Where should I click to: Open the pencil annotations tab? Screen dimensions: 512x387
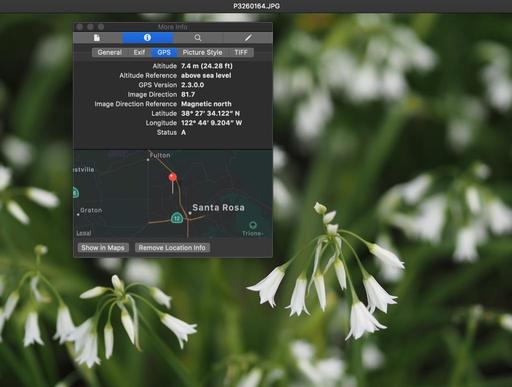(x=248, y=38)
